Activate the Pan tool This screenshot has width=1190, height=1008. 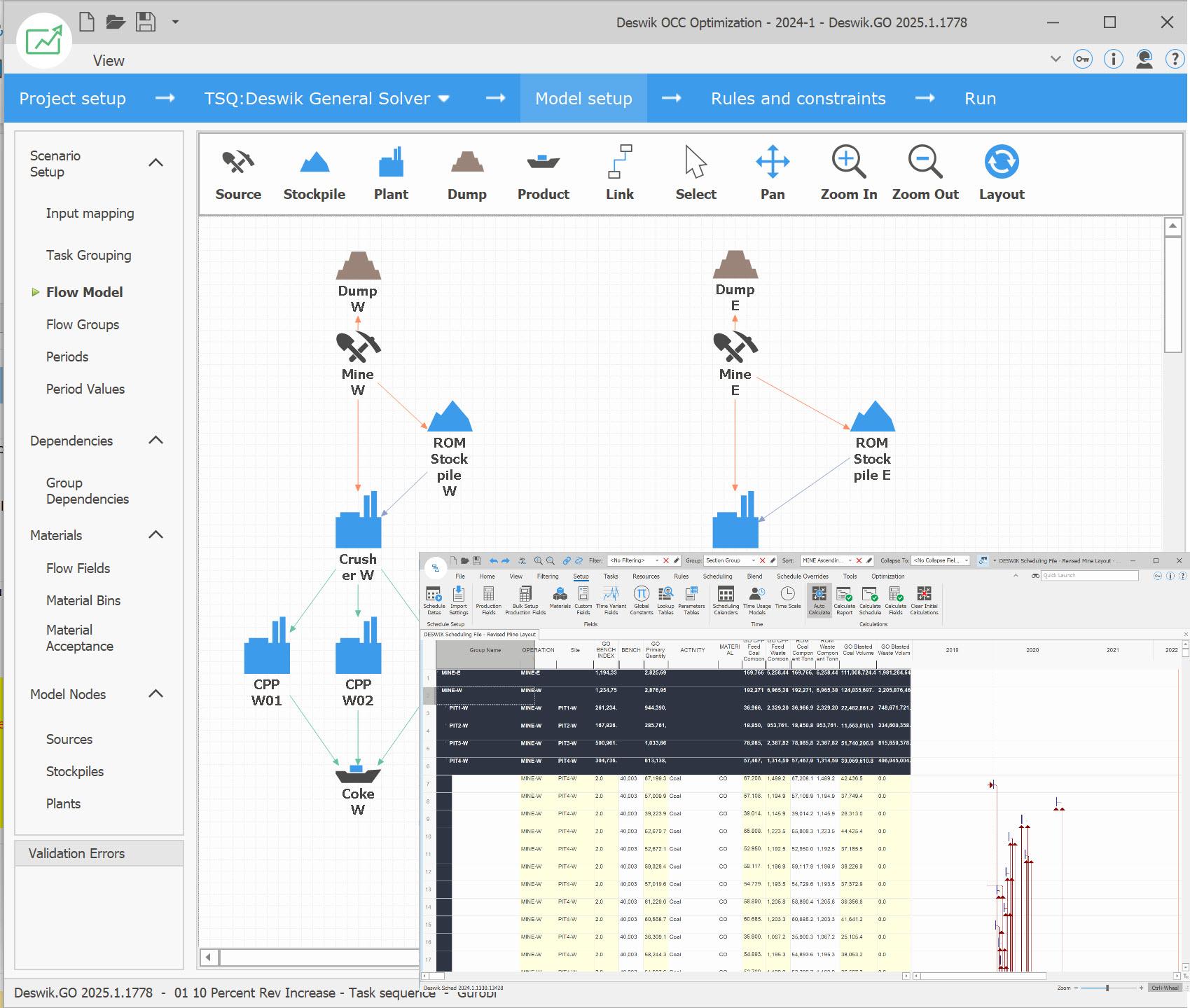[773, 174]
